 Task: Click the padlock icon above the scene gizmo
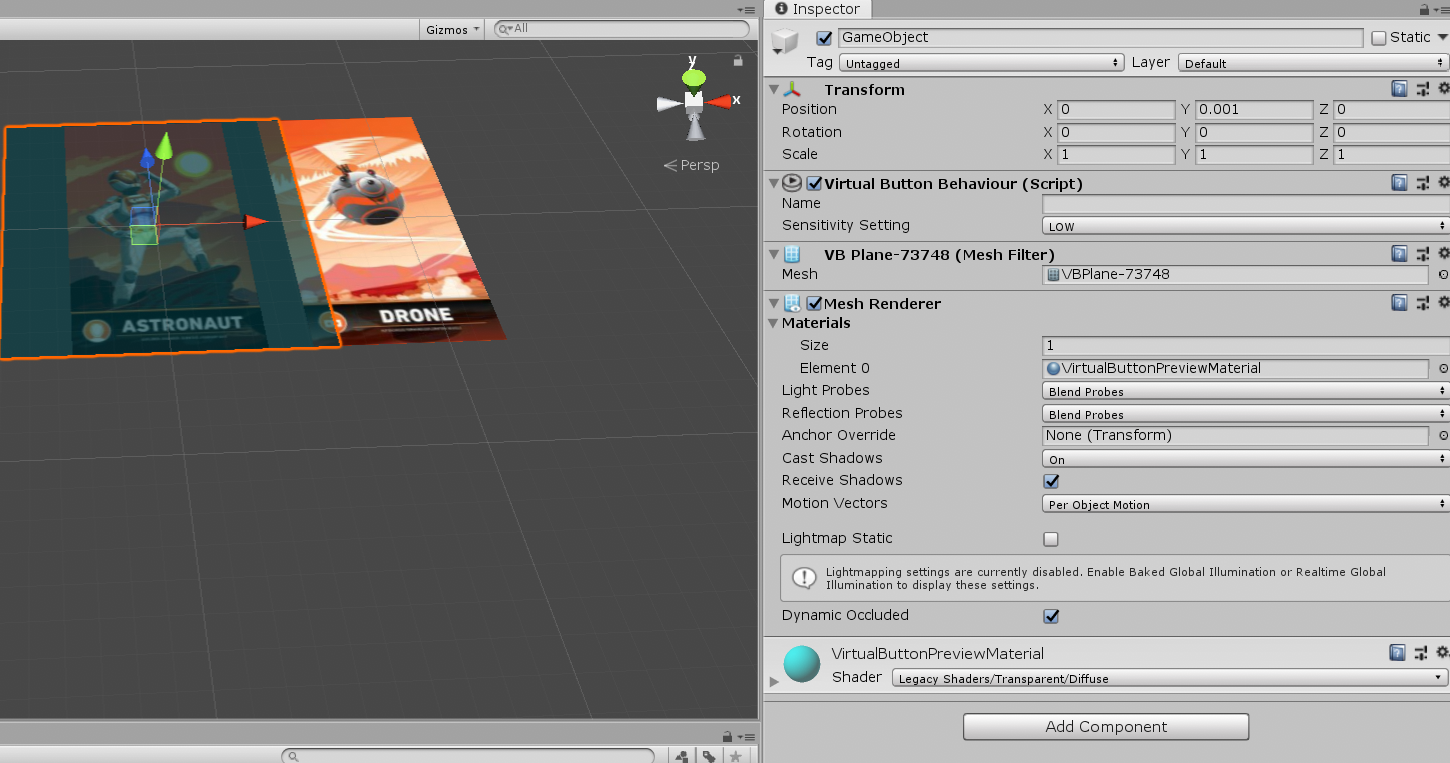pyautogui.click(x=737, y=61)
